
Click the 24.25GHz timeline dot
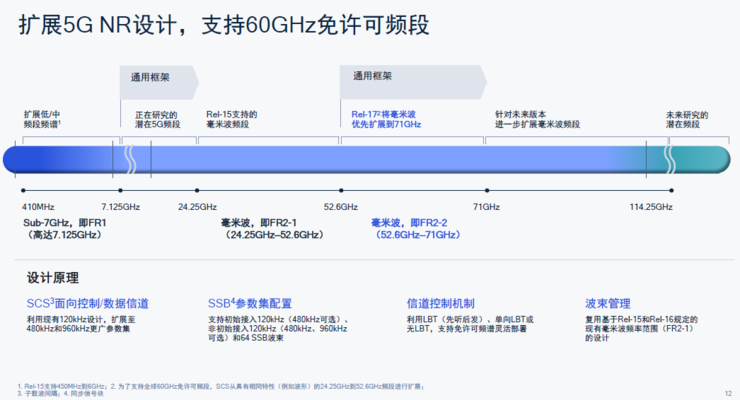[x=197, y=191]
